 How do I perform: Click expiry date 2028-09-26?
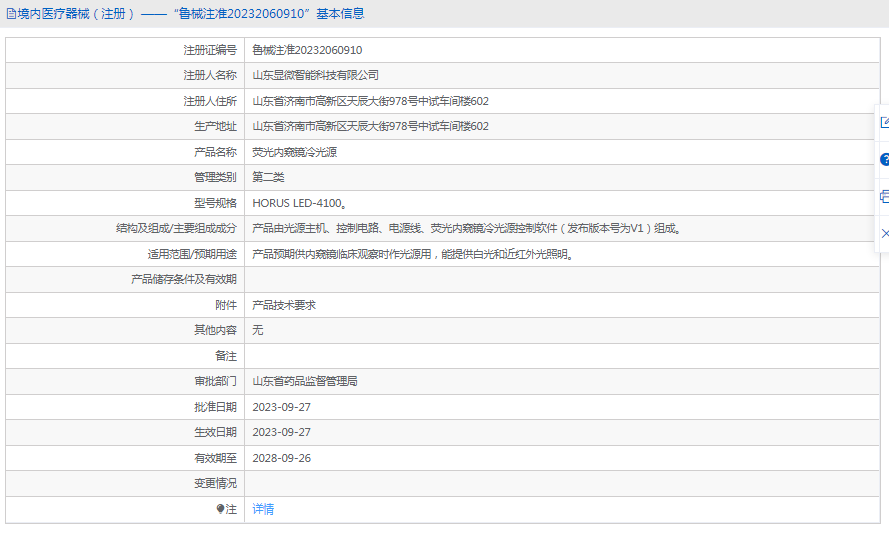[281, 458]
